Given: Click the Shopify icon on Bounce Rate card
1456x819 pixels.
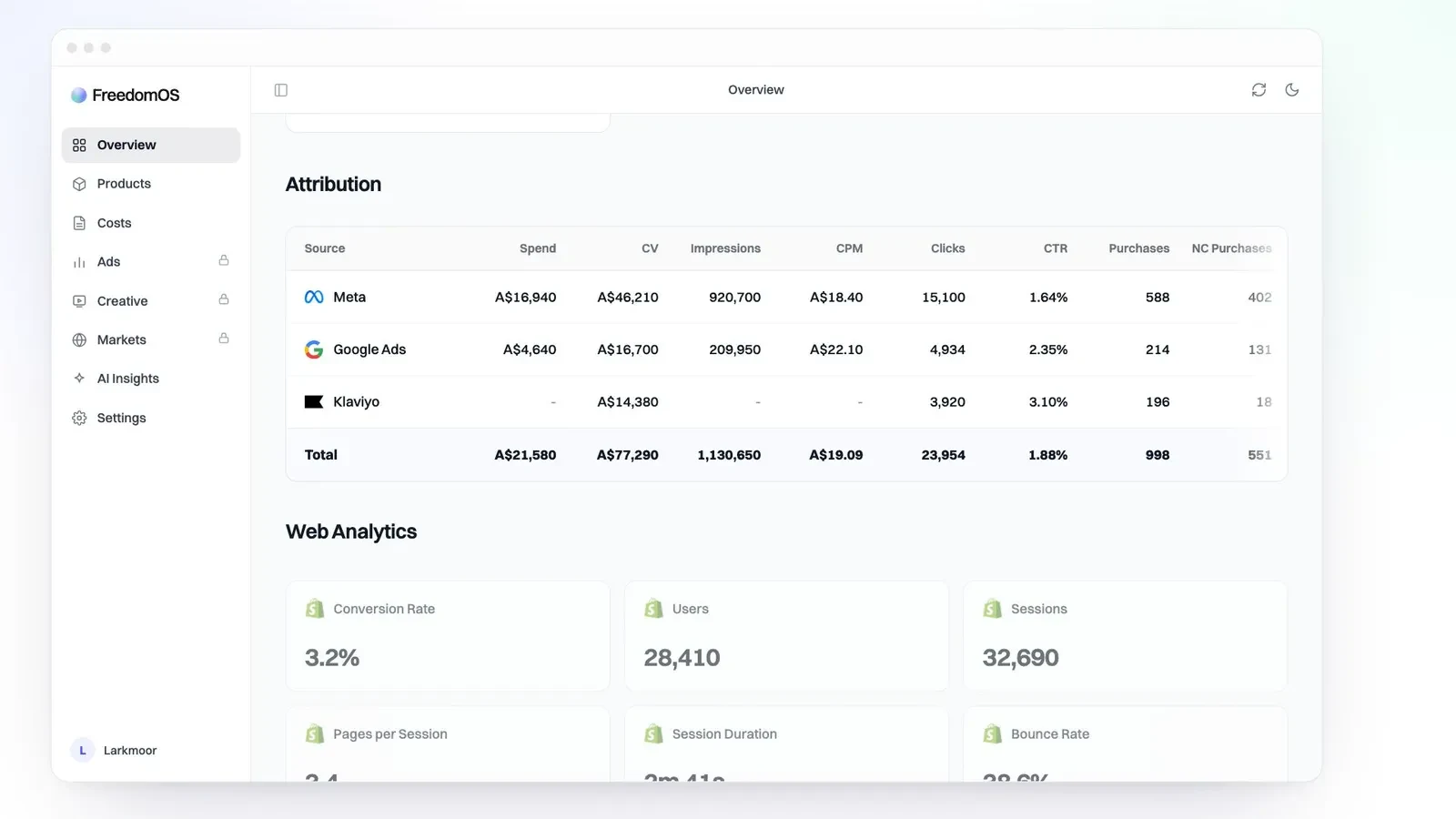Looking at the screenshot, I should (x=993, y=733).
